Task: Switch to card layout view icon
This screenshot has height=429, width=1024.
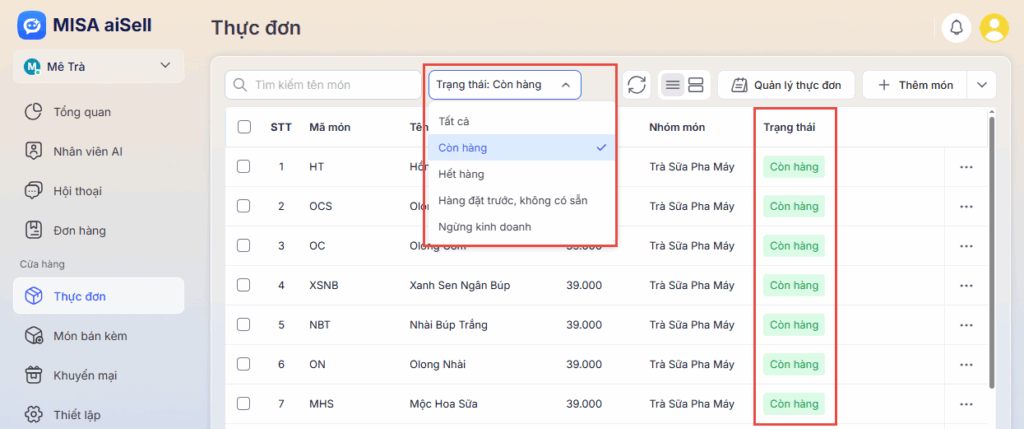Action: click(x=696, y=85)
